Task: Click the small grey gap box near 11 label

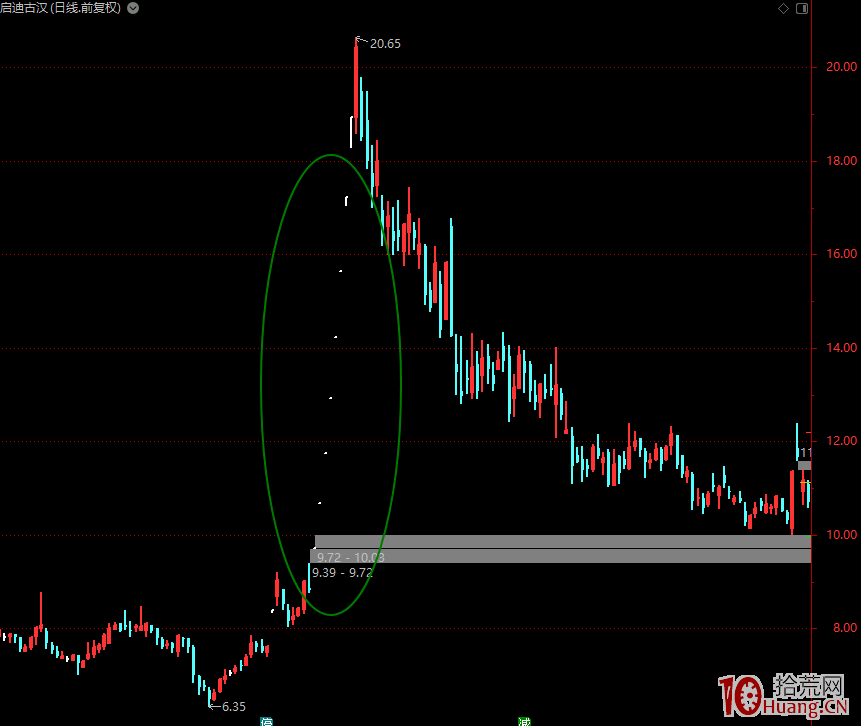Action: pos(804,466)
